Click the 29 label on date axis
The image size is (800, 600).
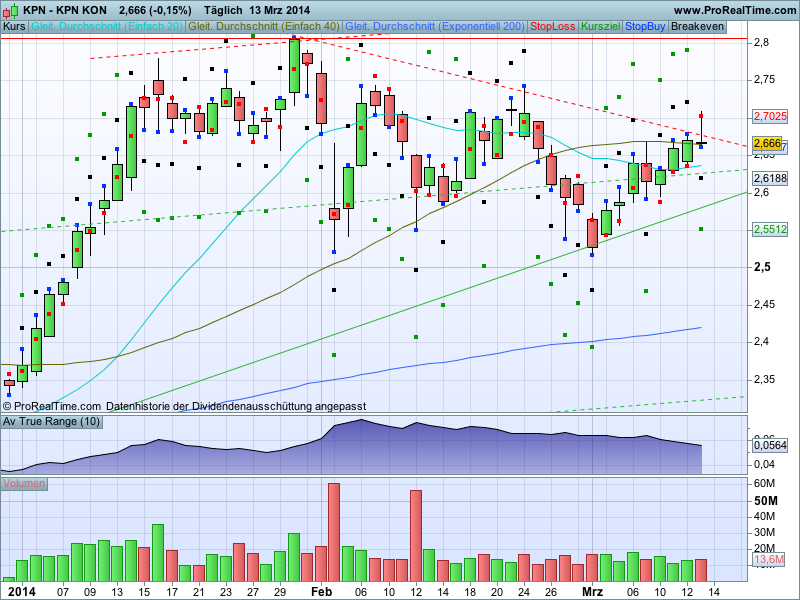pos(280,592)
